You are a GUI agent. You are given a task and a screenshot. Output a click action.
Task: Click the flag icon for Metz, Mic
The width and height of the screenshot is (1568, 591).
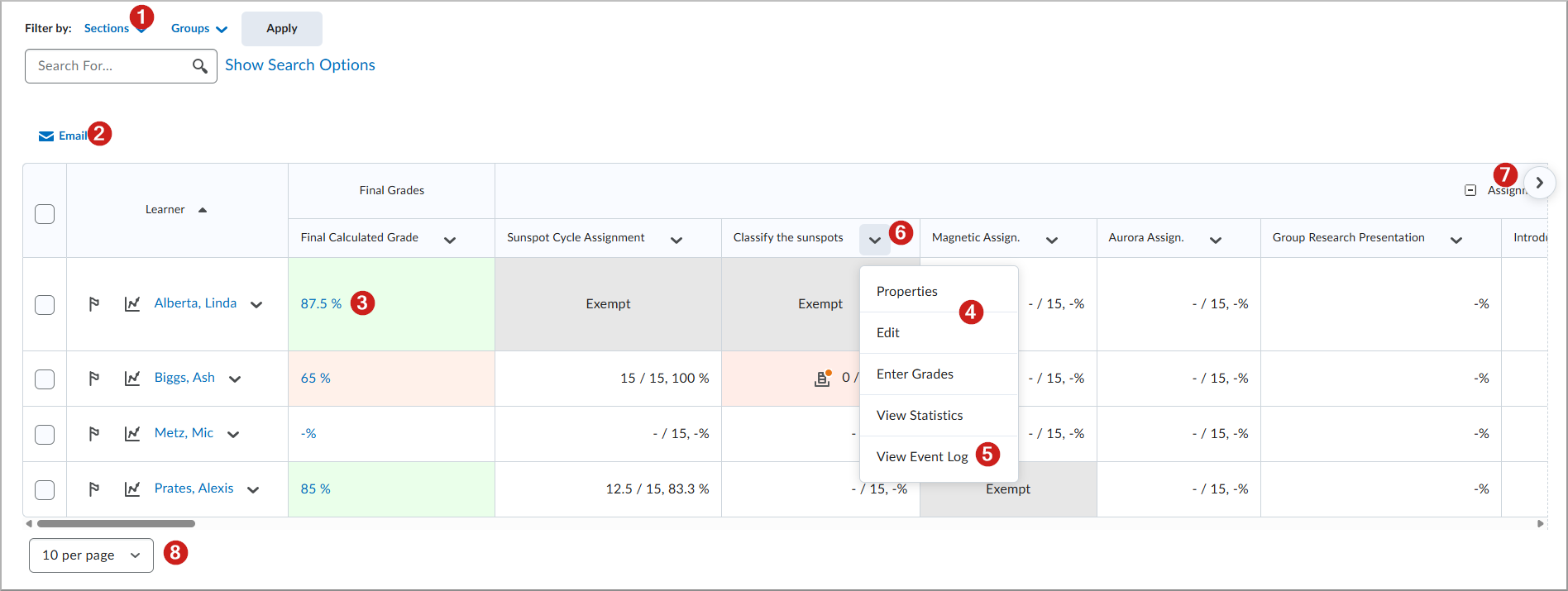(94, 434)
